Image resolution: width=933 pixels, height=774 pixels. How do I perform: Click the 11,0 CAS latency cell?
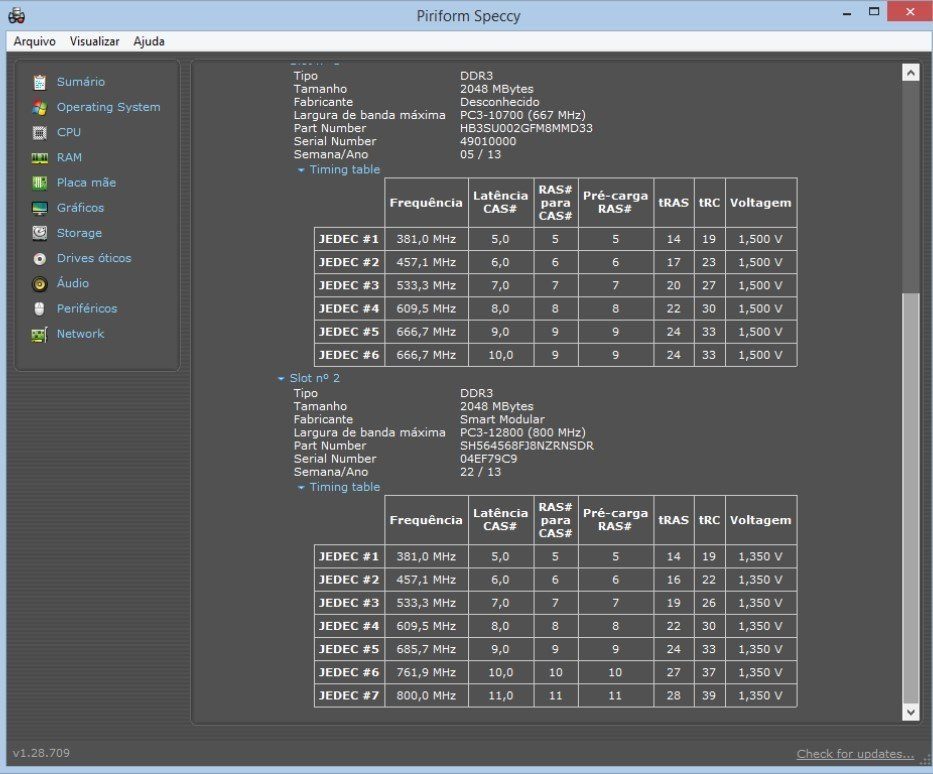click(500, 695)
